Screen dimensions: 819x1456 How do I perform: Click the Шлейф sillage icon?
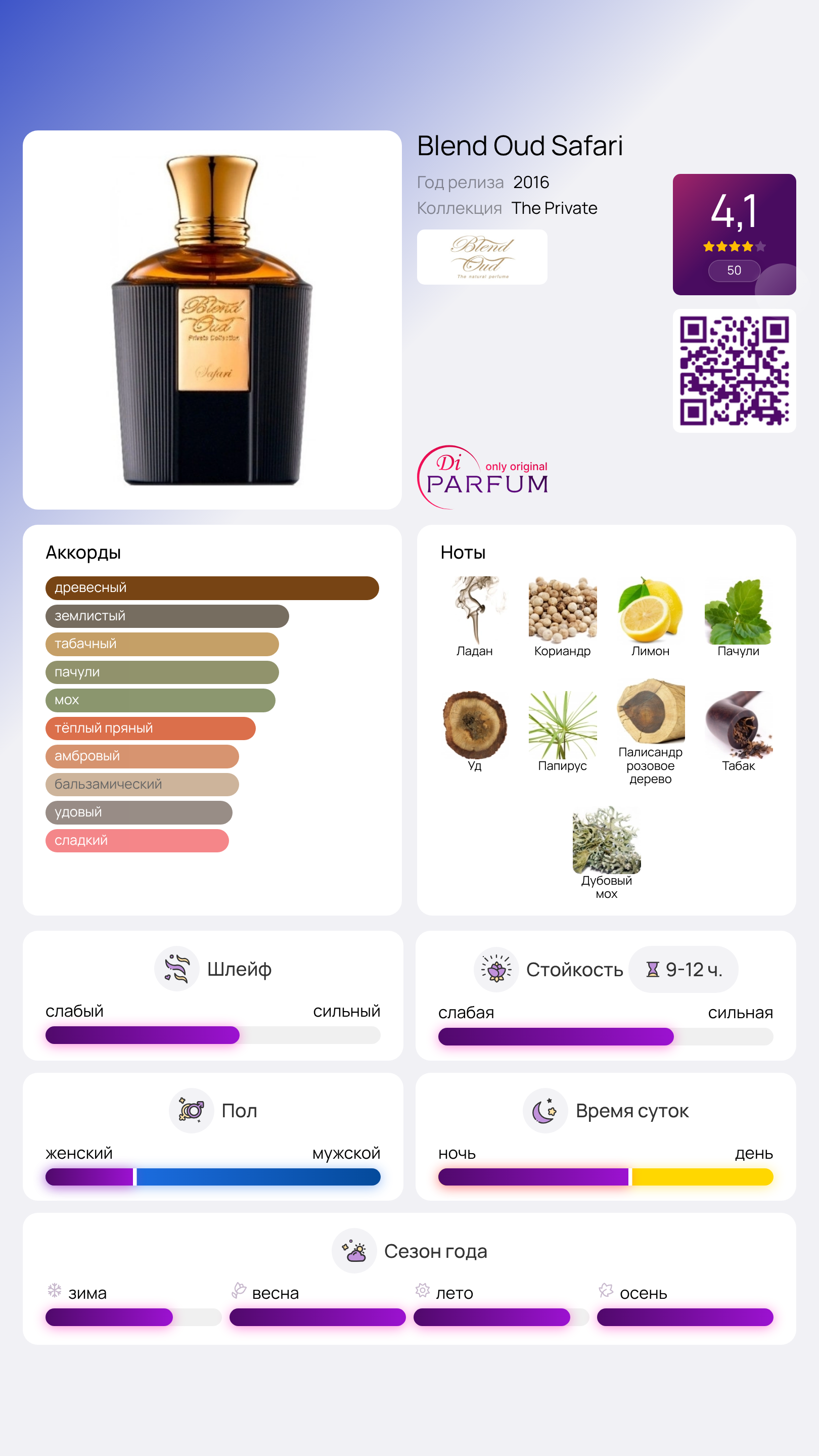(x=176, y=969)
